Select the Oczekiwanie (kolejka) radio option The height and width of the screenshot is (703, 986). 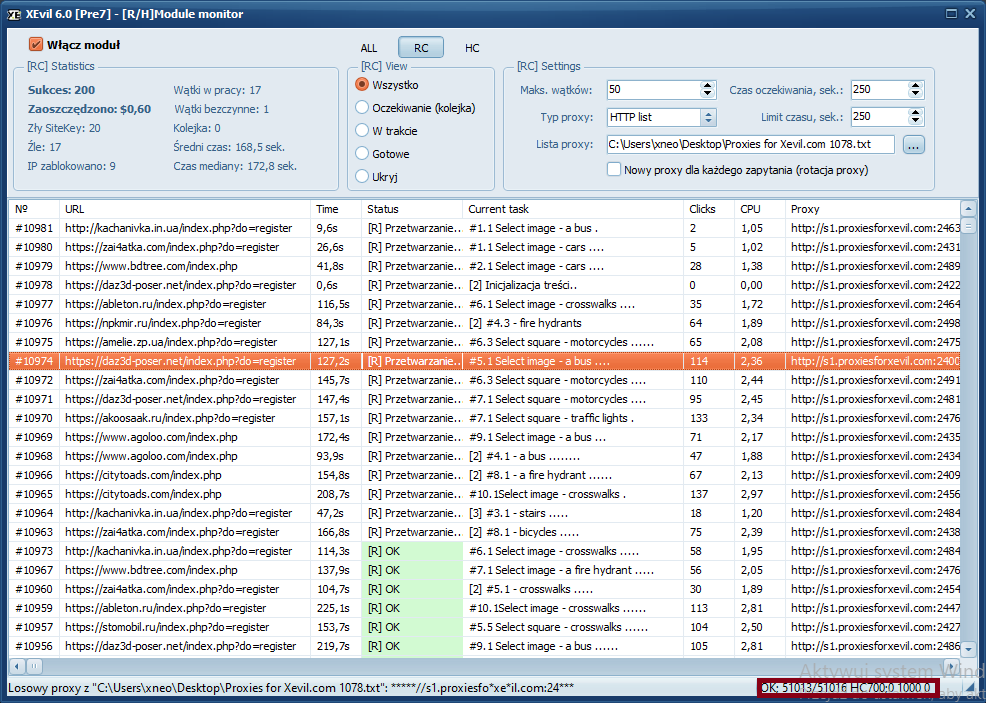point(362,108)
